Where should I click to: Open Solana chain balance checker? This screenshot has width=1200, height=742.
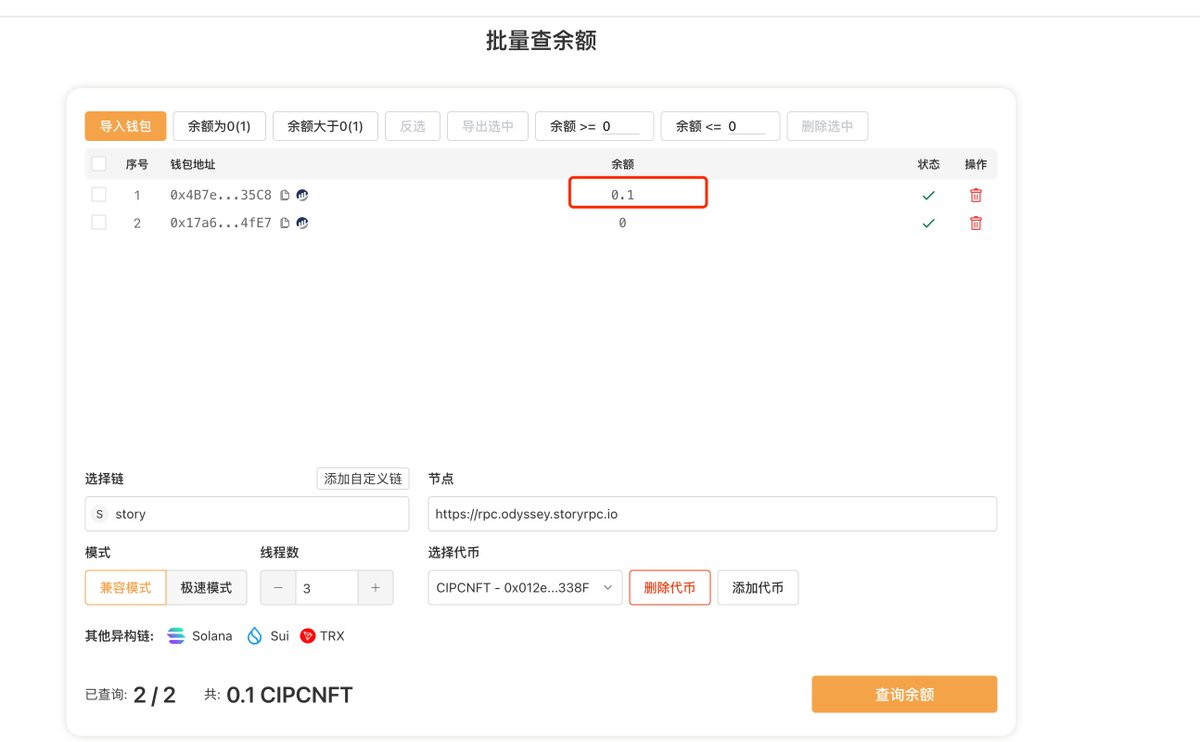tap(199, 636)
